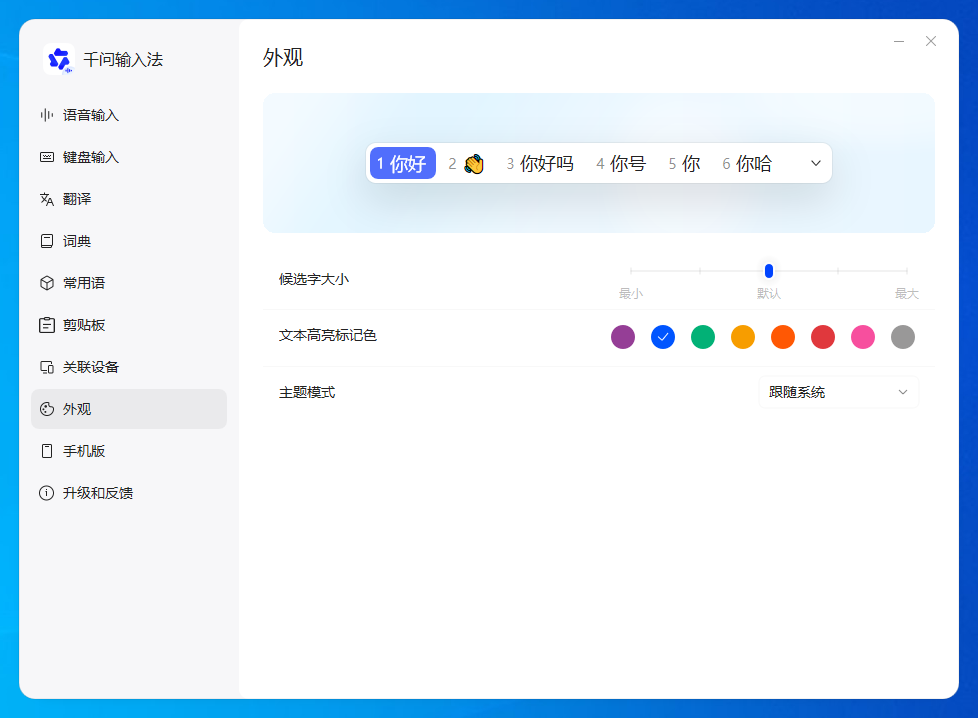
Task: Click candidate 6 你哈
Action: (x=747, y=163)
